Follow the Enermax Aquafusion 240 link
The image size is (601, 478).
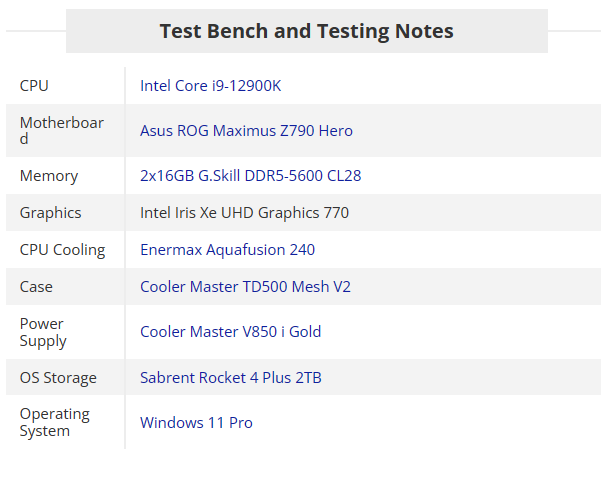[227, 250]
